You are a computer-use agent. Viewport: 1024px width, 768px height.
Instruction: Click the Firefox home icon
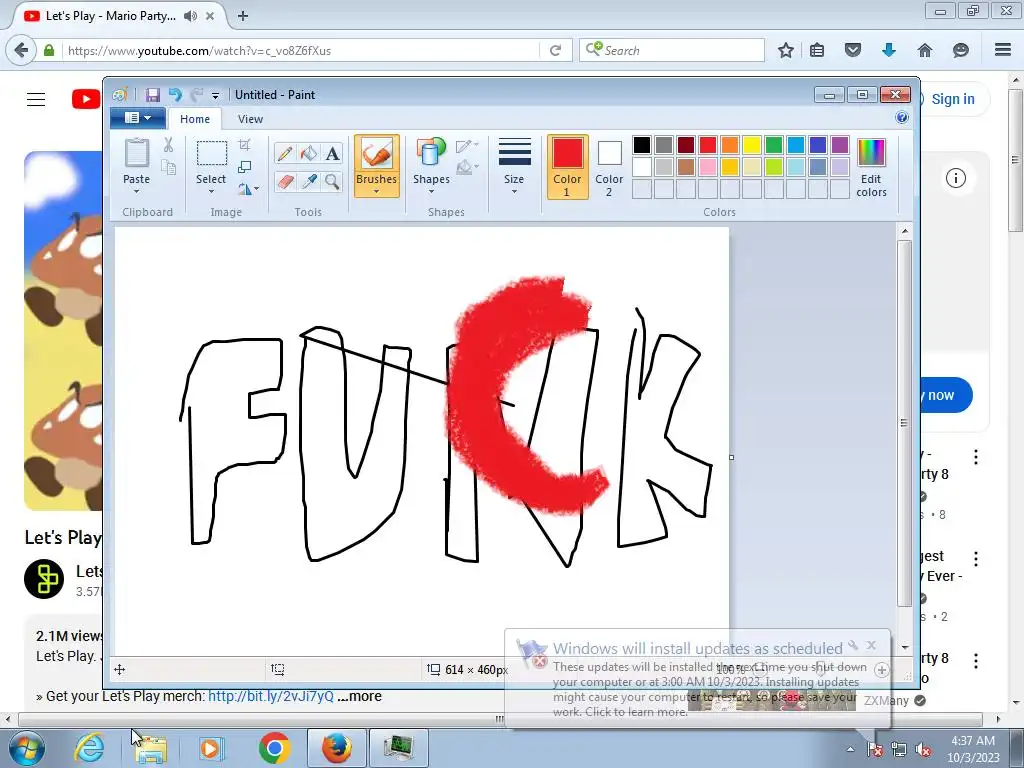[x=925, y=50]
